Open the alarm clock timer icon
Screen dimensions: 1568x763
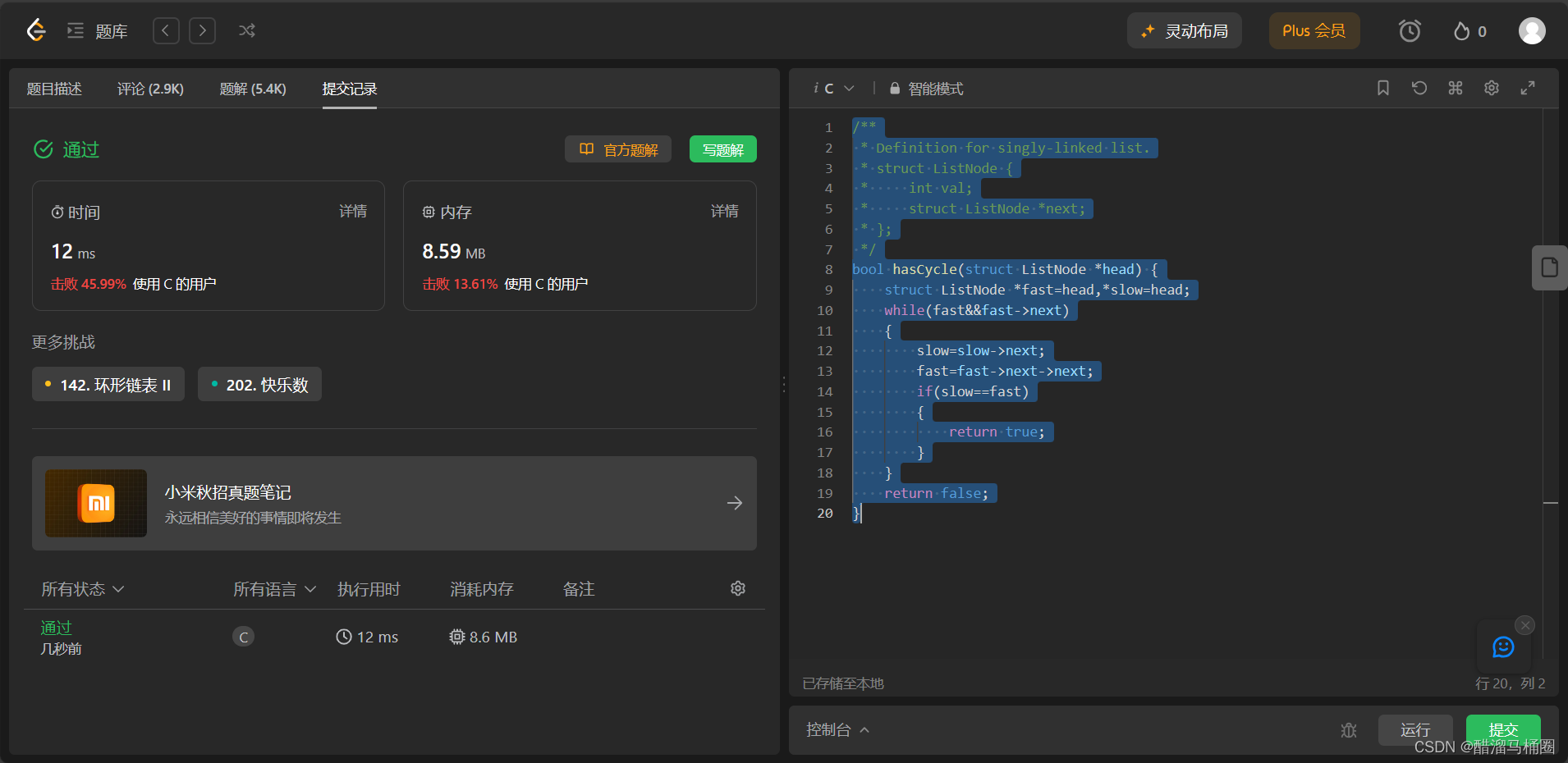(1410, 31)
